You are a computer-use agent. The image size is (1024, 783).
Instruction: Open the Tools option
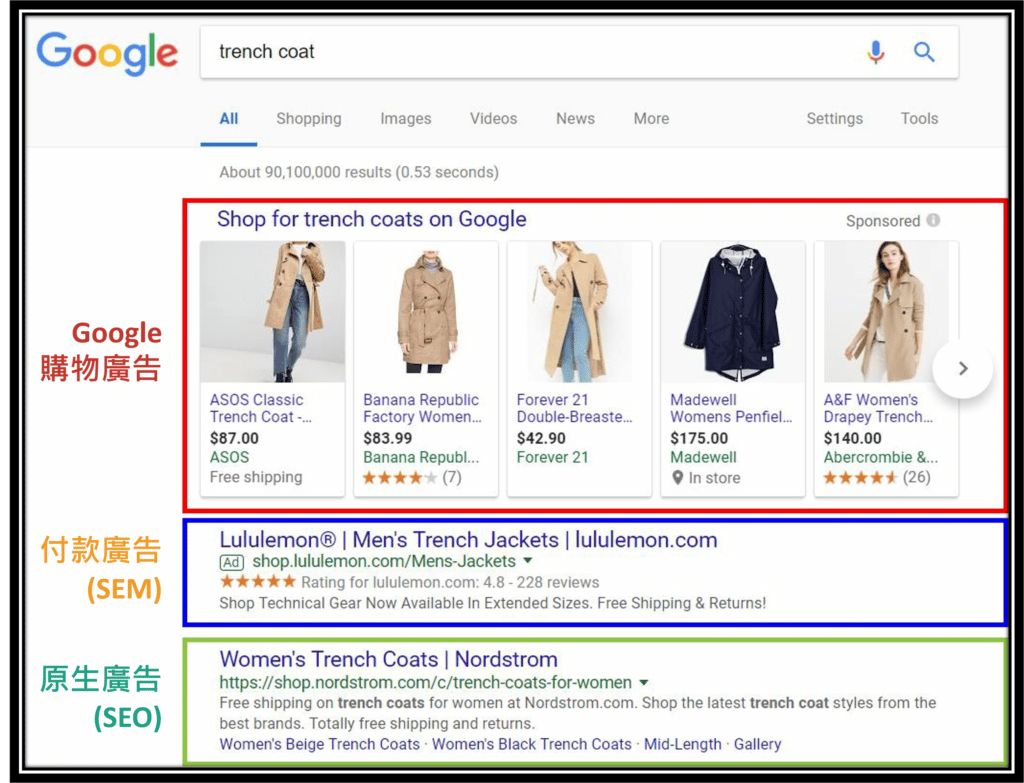(x=920, y=119)
